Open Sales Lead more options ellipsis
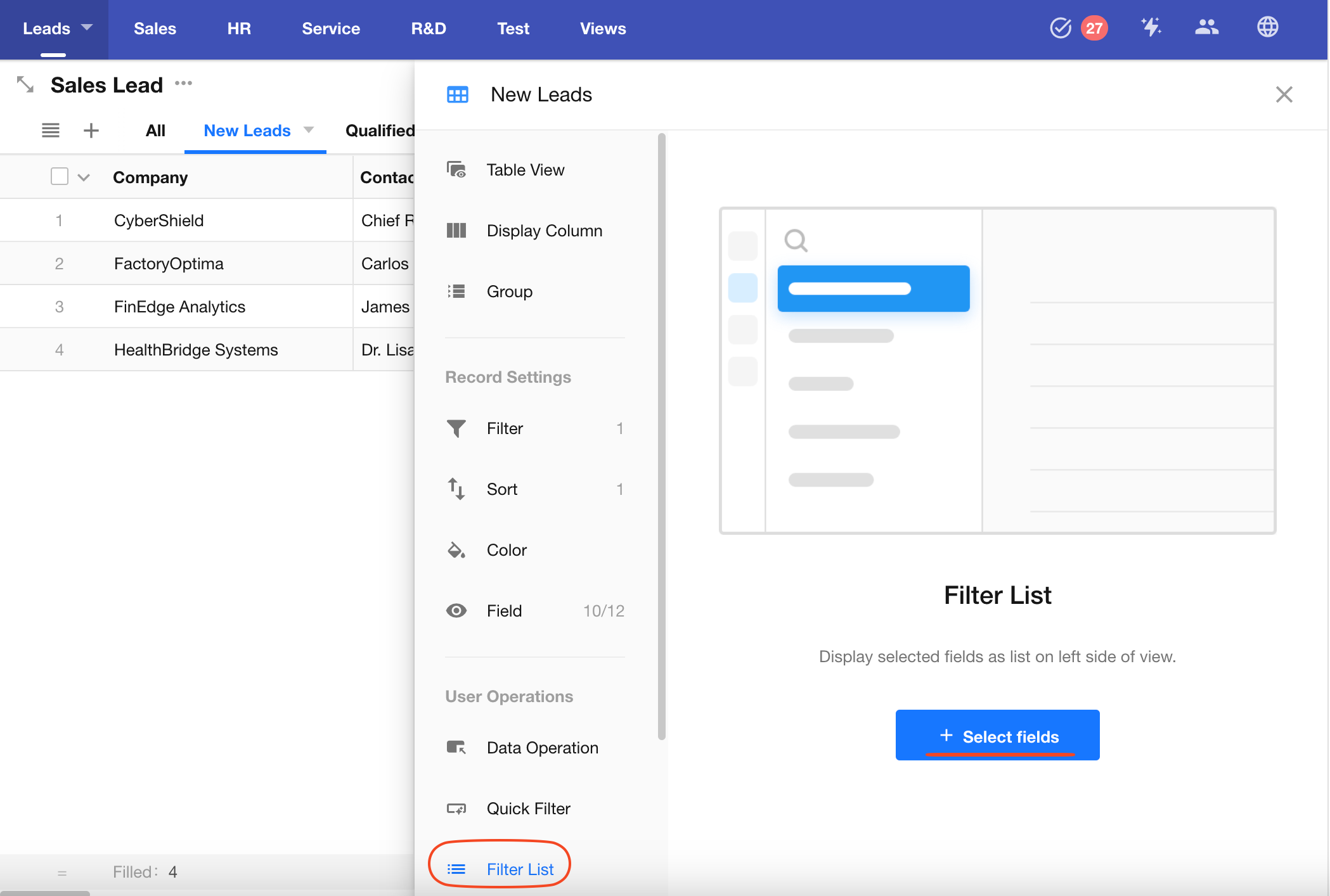This screenshot has height=896, width=1330. coord(183,83)
